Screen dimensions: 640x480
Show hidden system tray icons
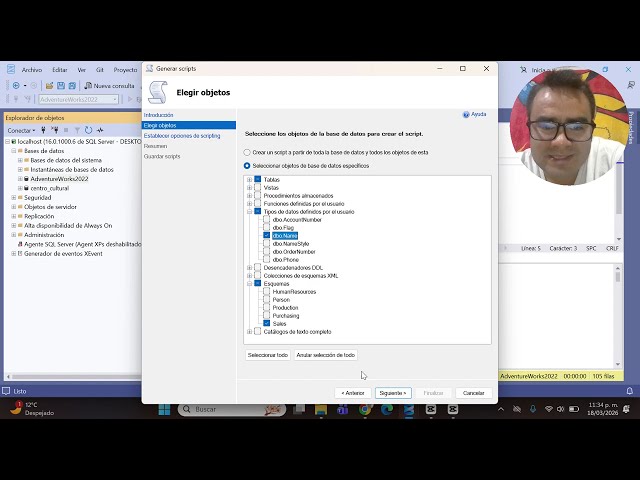501,409
